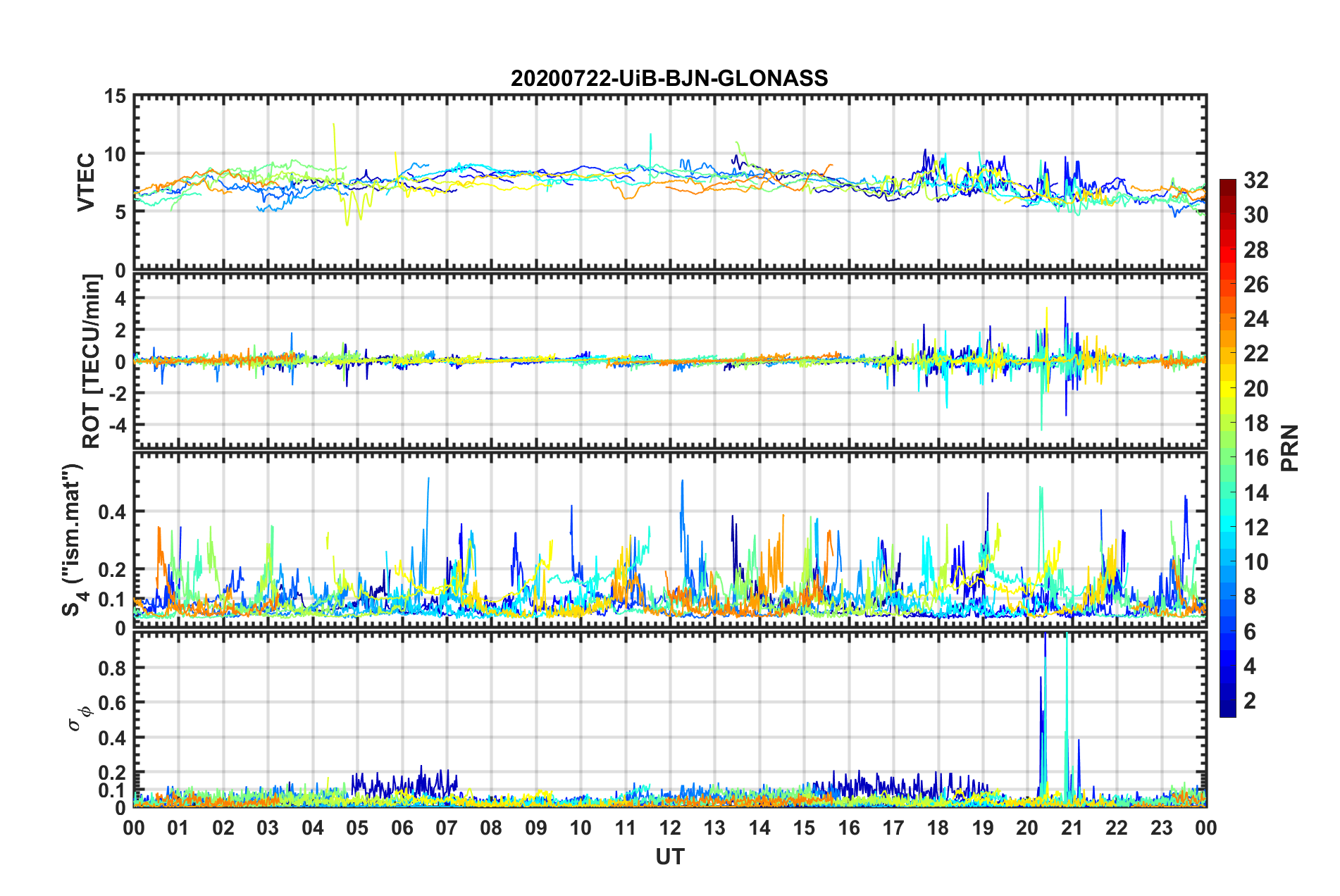The image size is (1340, 896).
Task: Click sigma phi axis tick value 0.6
Action: tap(112, 702)
